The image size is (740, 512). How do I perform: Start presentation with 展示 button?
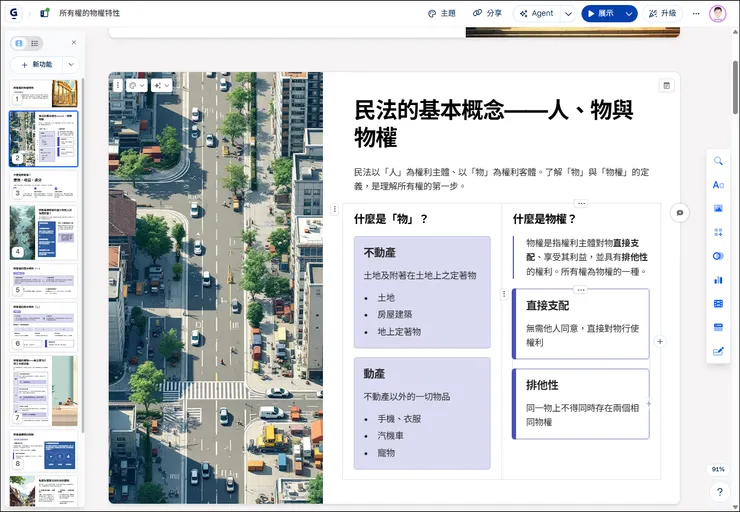(x=600, y=14)
